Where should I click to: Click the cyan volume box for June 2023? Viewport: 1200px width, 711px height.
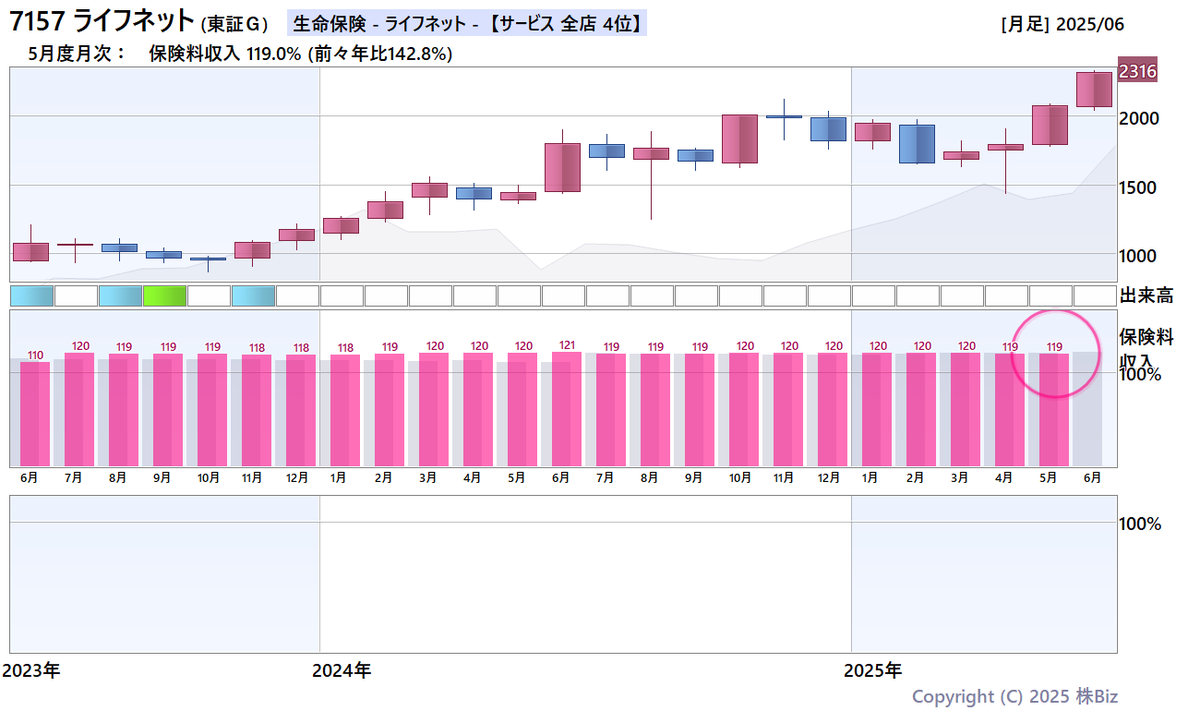31,295
